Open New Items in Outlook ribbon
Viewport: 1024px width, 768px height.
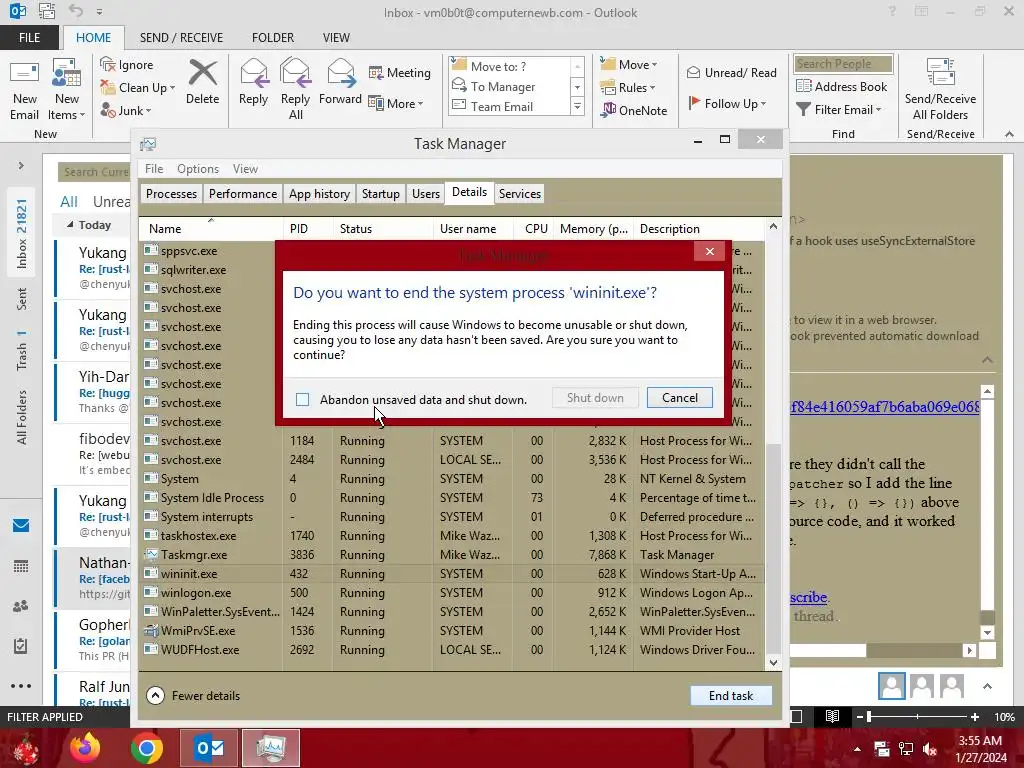pyautogui.click(x=67, y=89)
